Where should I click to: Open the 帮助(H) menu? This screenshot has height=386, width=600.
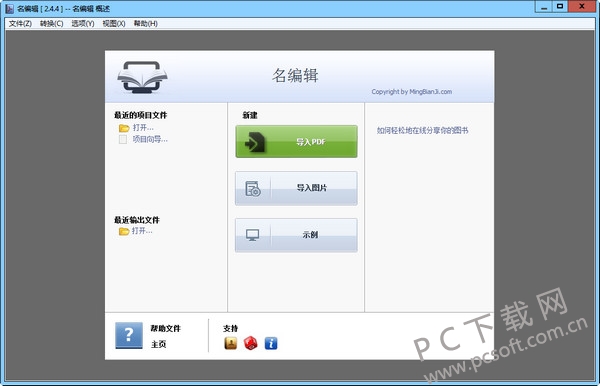[145, 24]
